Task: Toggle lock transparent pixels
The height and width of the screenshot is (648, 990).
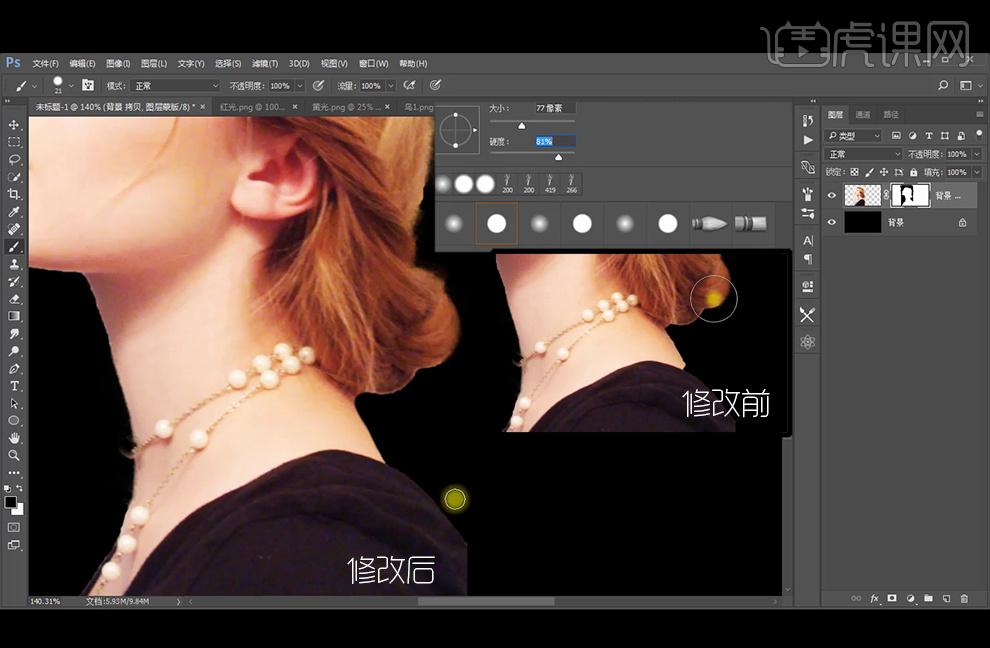Action: point(854,172)
